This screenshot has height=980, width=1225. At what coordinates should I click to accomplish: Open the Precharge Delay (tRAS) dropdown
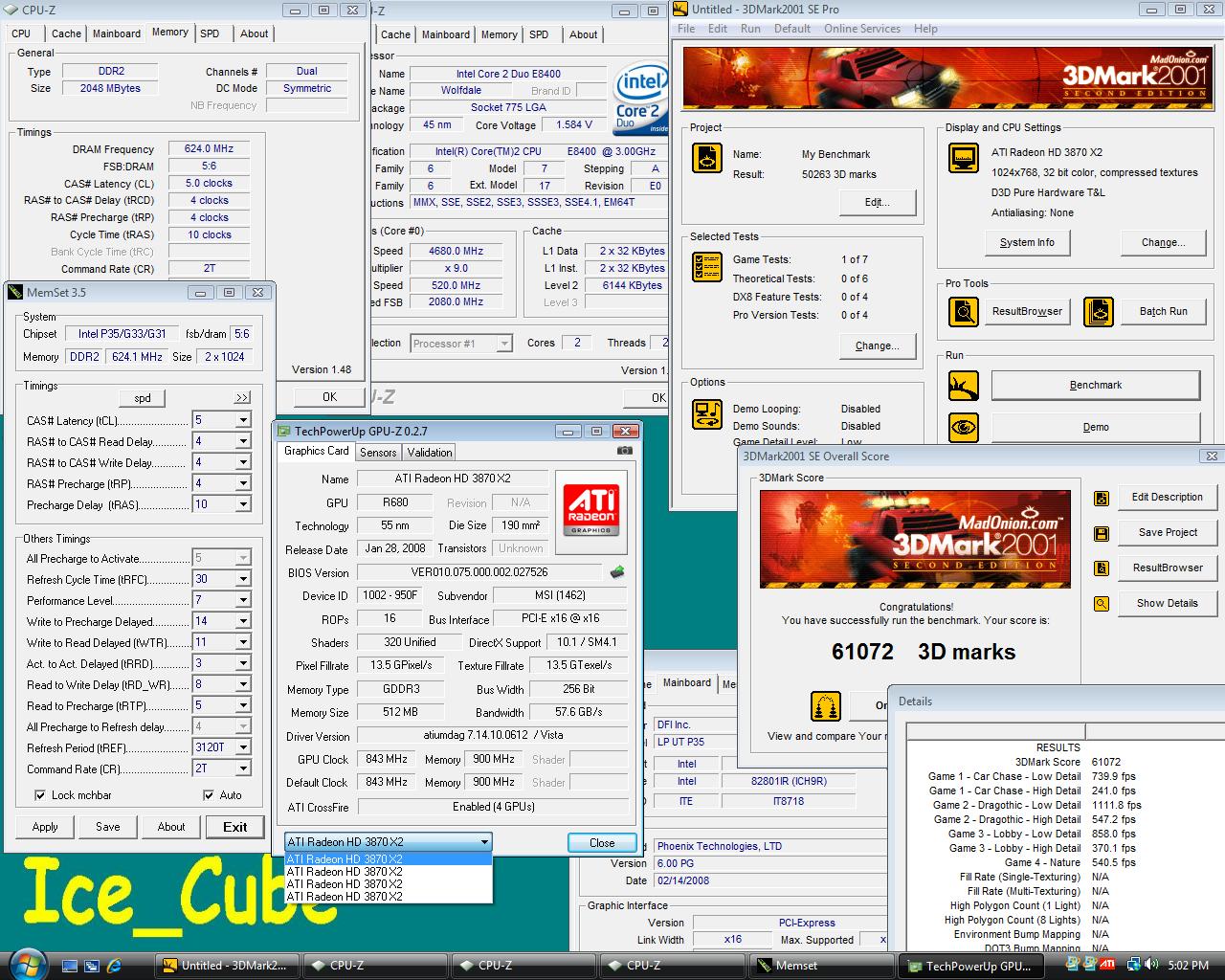click(x=243, y=504)
